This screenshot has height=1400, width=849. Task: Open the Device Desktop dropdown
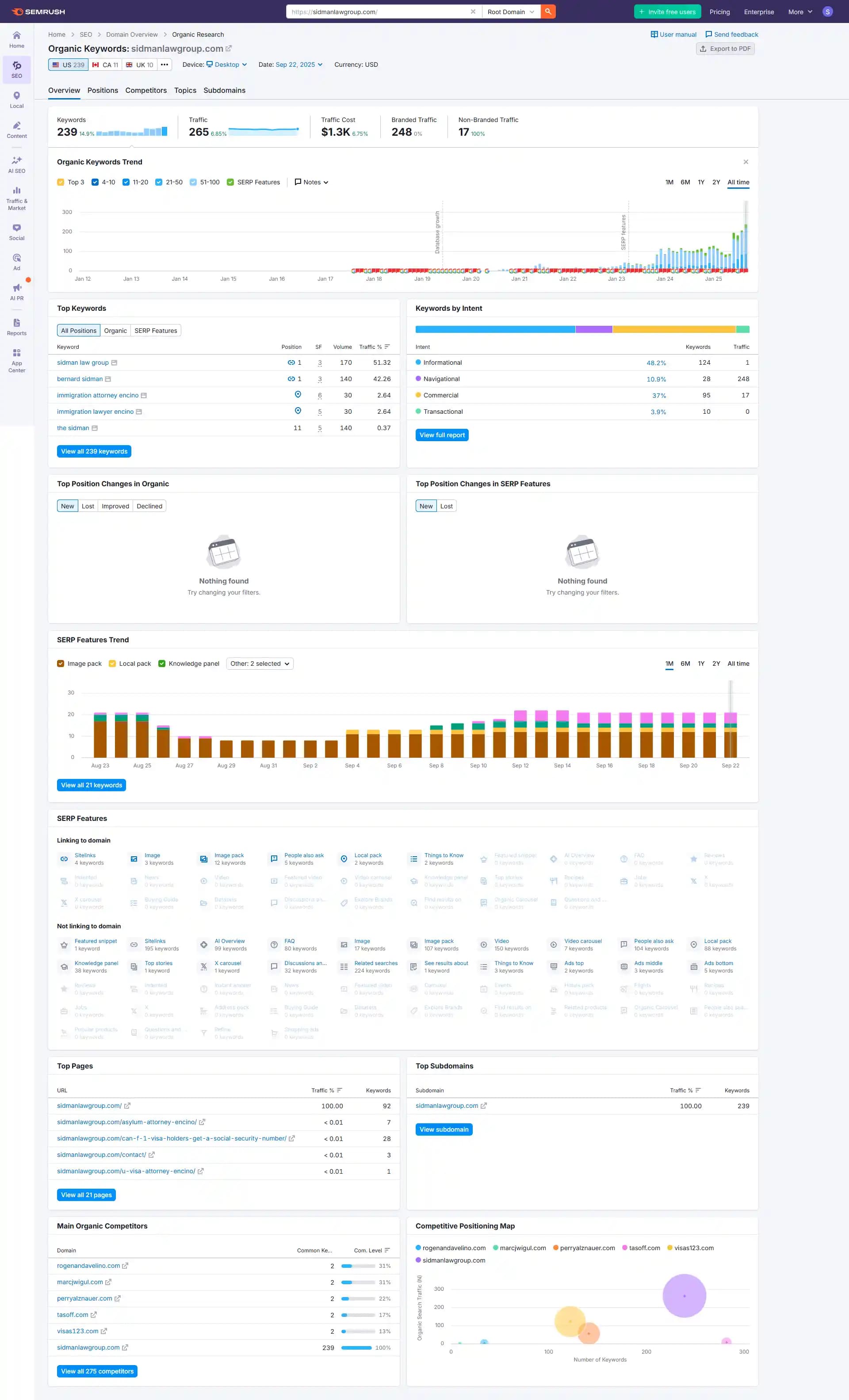[x=227, y=65]
